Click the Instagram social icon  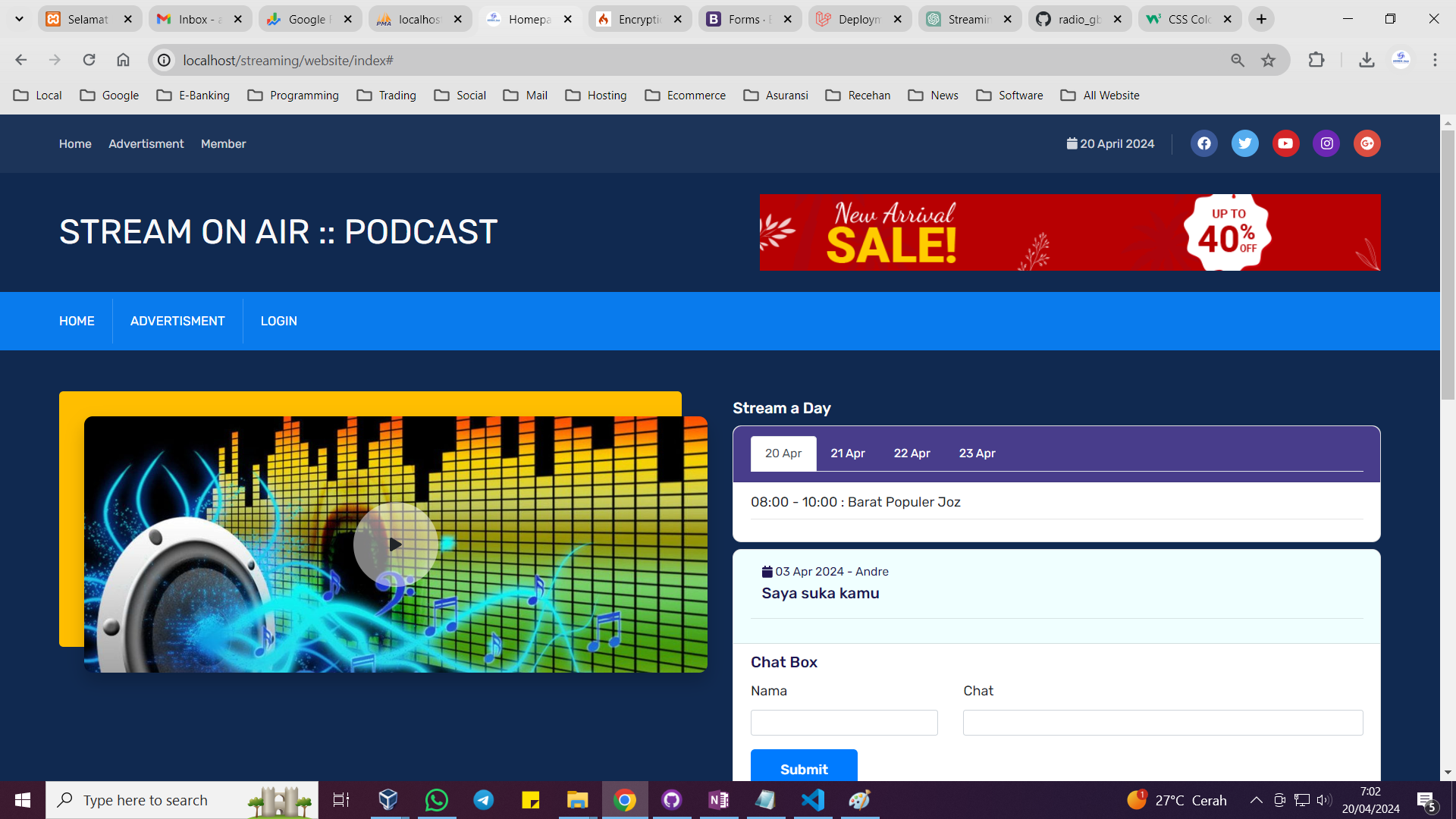pyautogui.click(x=1326, y=143)
